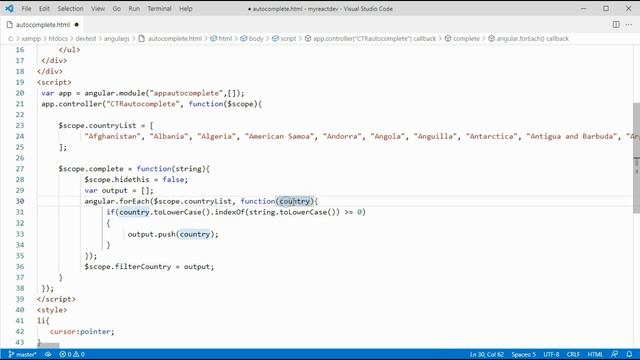The image size is (640, 360).
Task: Open the Run menu
Action: coord(134,9)
